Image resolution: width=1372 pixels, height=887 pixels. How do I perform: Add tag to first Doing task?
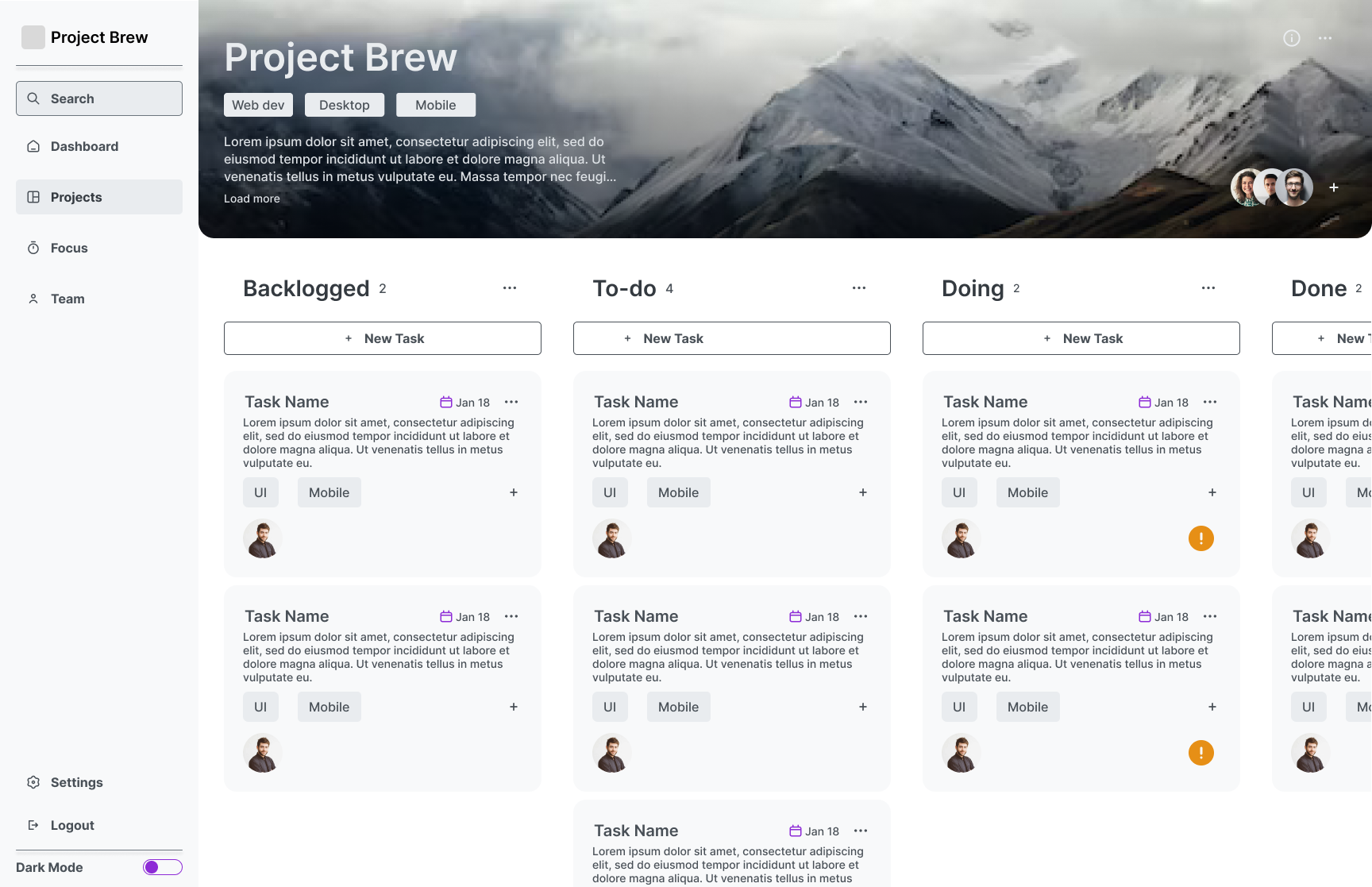coord(1212,492)
